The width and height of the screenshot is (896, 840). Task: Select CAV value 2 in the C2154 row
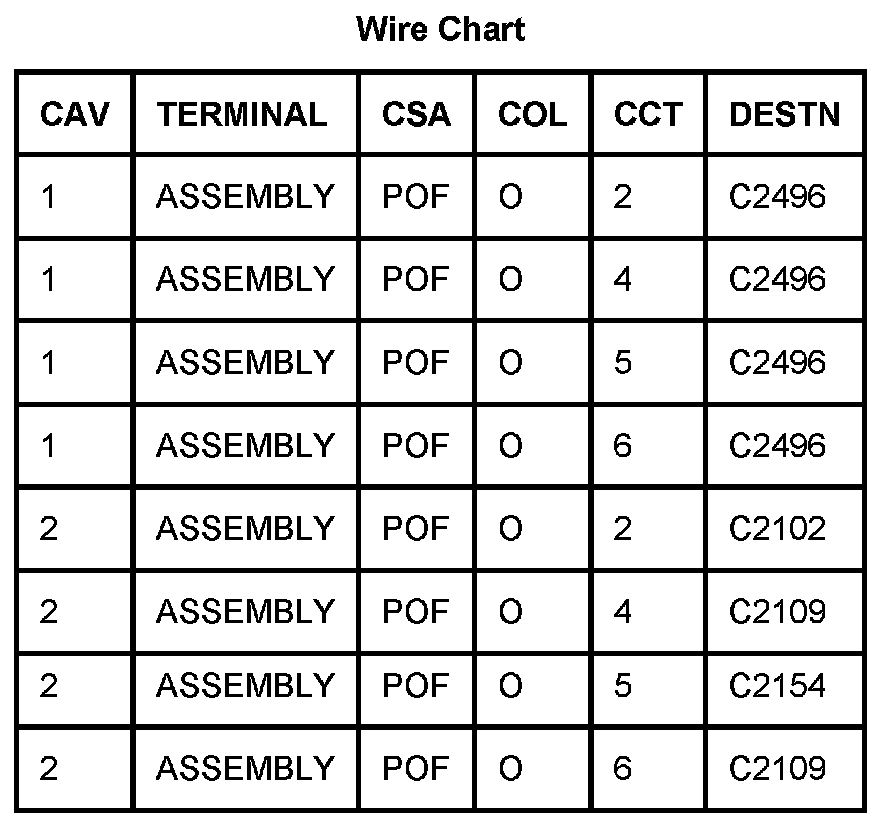(x=50, y=686)
